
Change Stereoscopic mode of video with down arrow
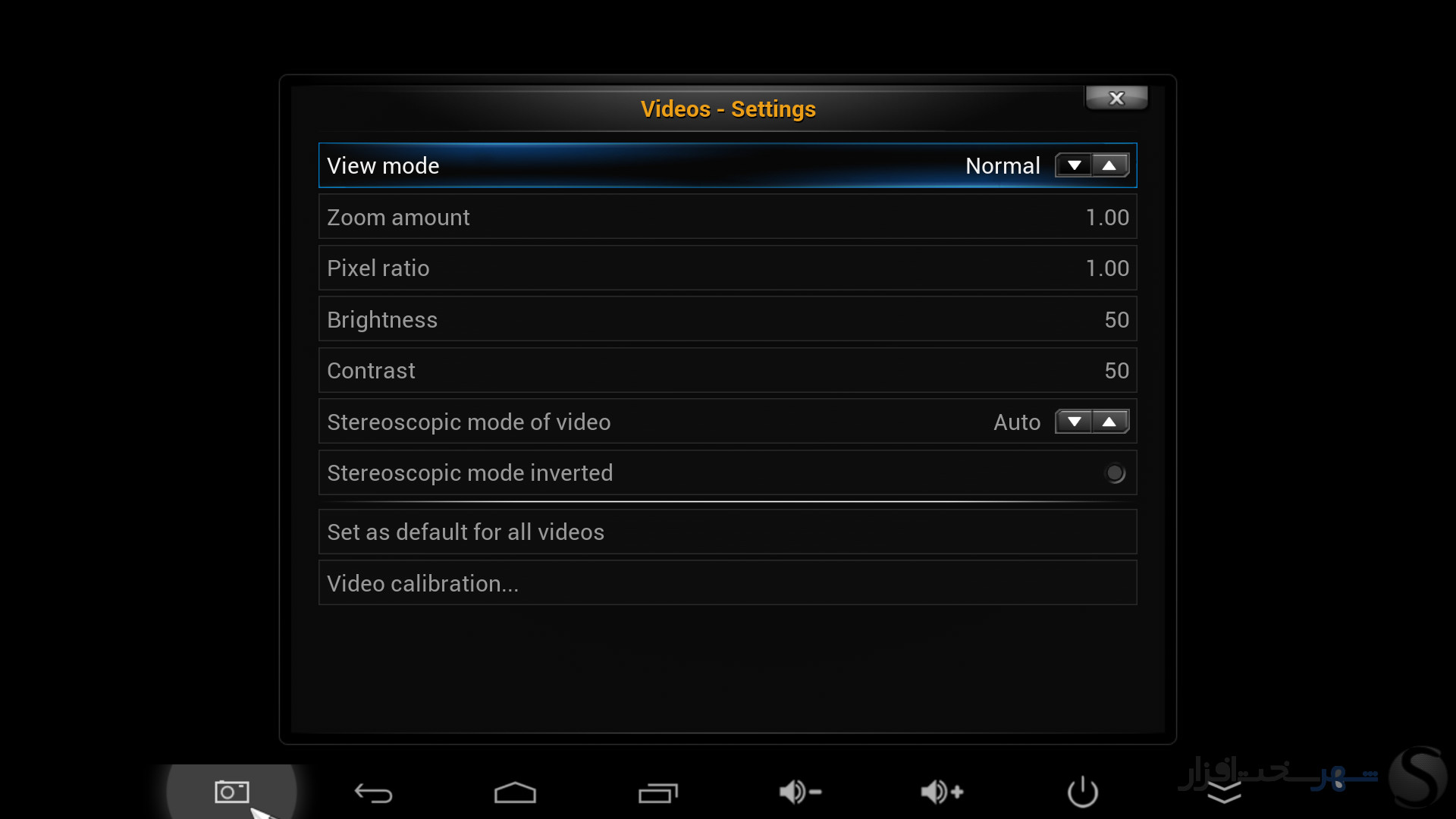tap(1074, 422)
